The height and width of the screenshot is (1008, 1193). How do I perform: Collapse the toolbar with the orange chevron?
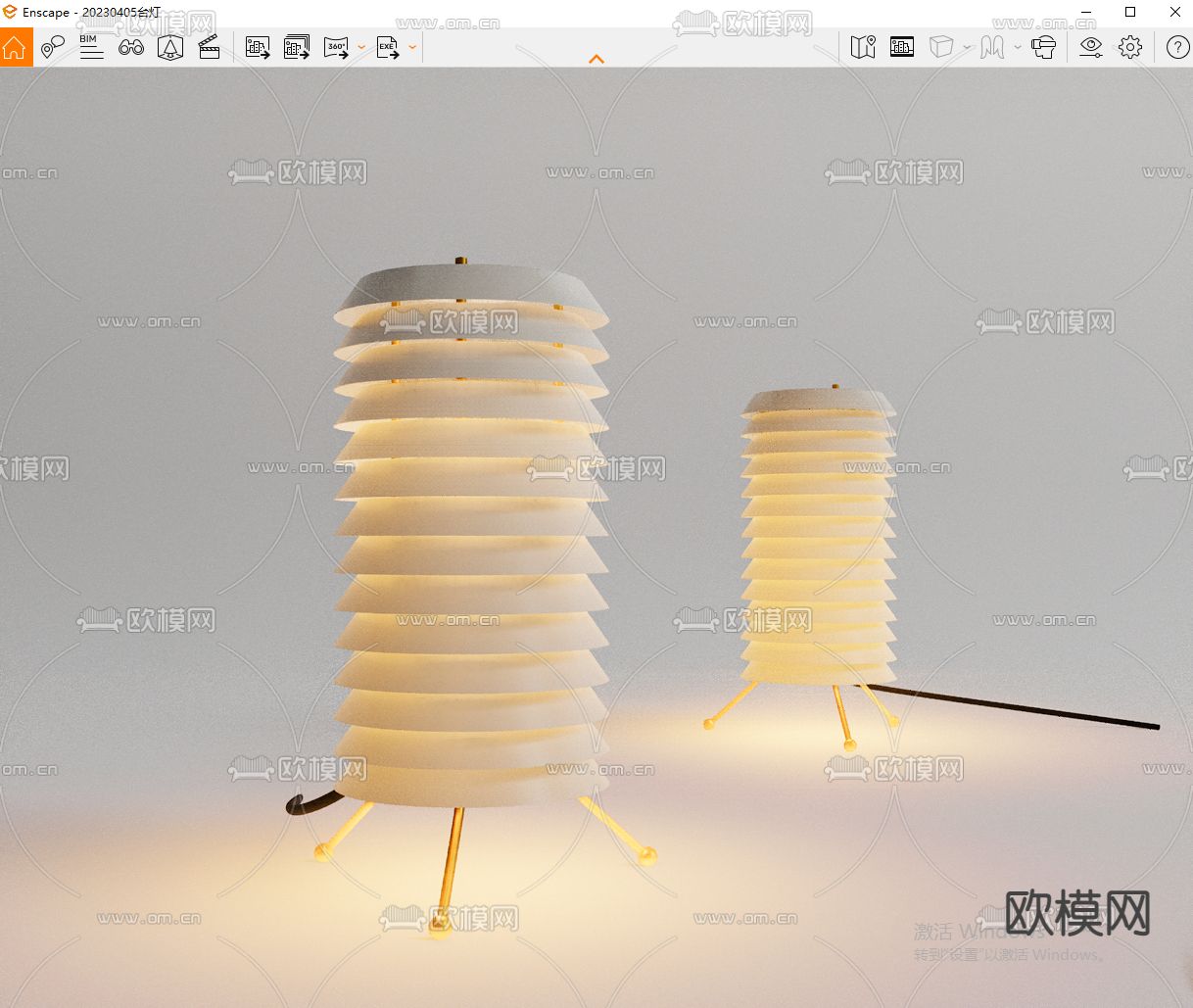596,59
